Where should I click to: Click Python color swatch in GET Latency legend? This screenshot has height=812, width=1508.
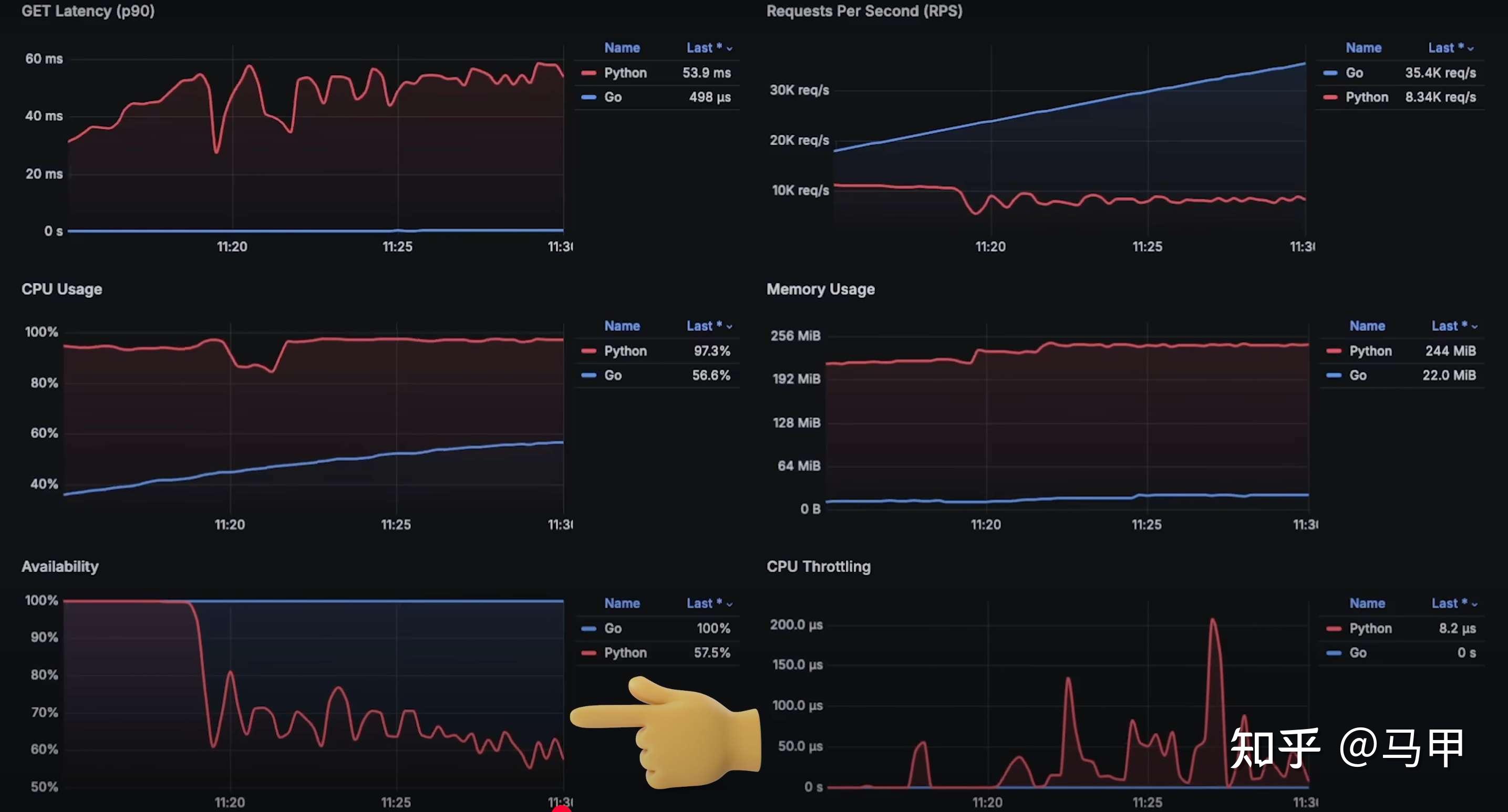point(588,73)
